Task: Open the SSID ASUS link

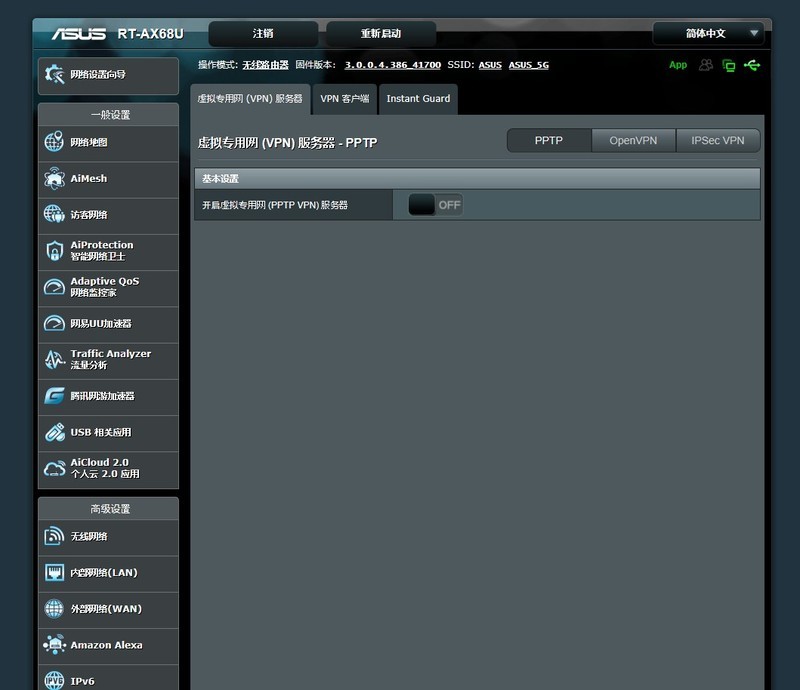Action: point(490,65)
